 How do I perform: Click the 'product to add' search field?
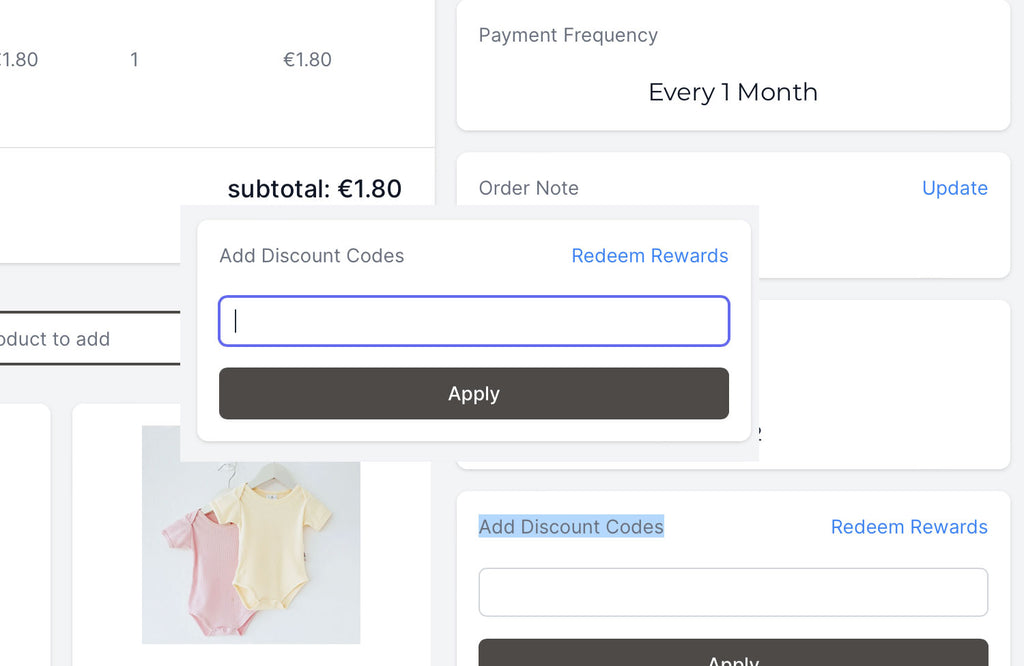point(90,338)
